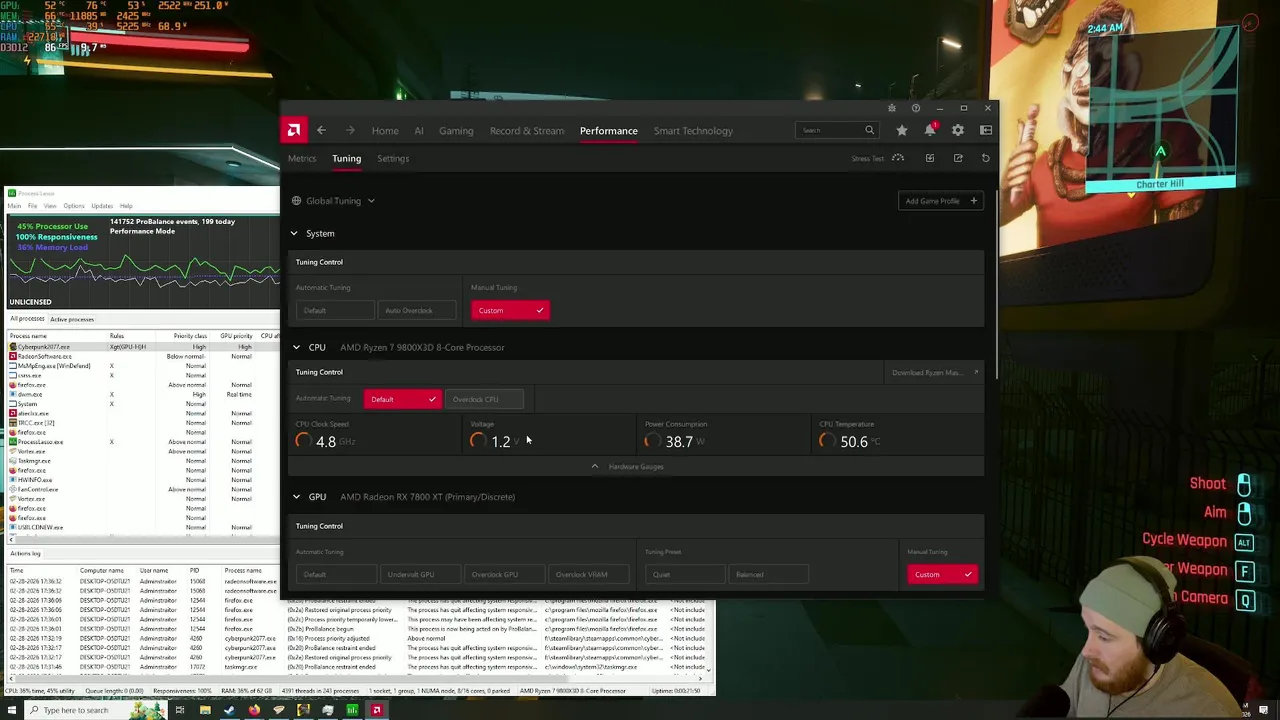Open Process Lasso green taskbar icon
The image size is (1280, 720).
pyautogui.click(x=352, y=710)
